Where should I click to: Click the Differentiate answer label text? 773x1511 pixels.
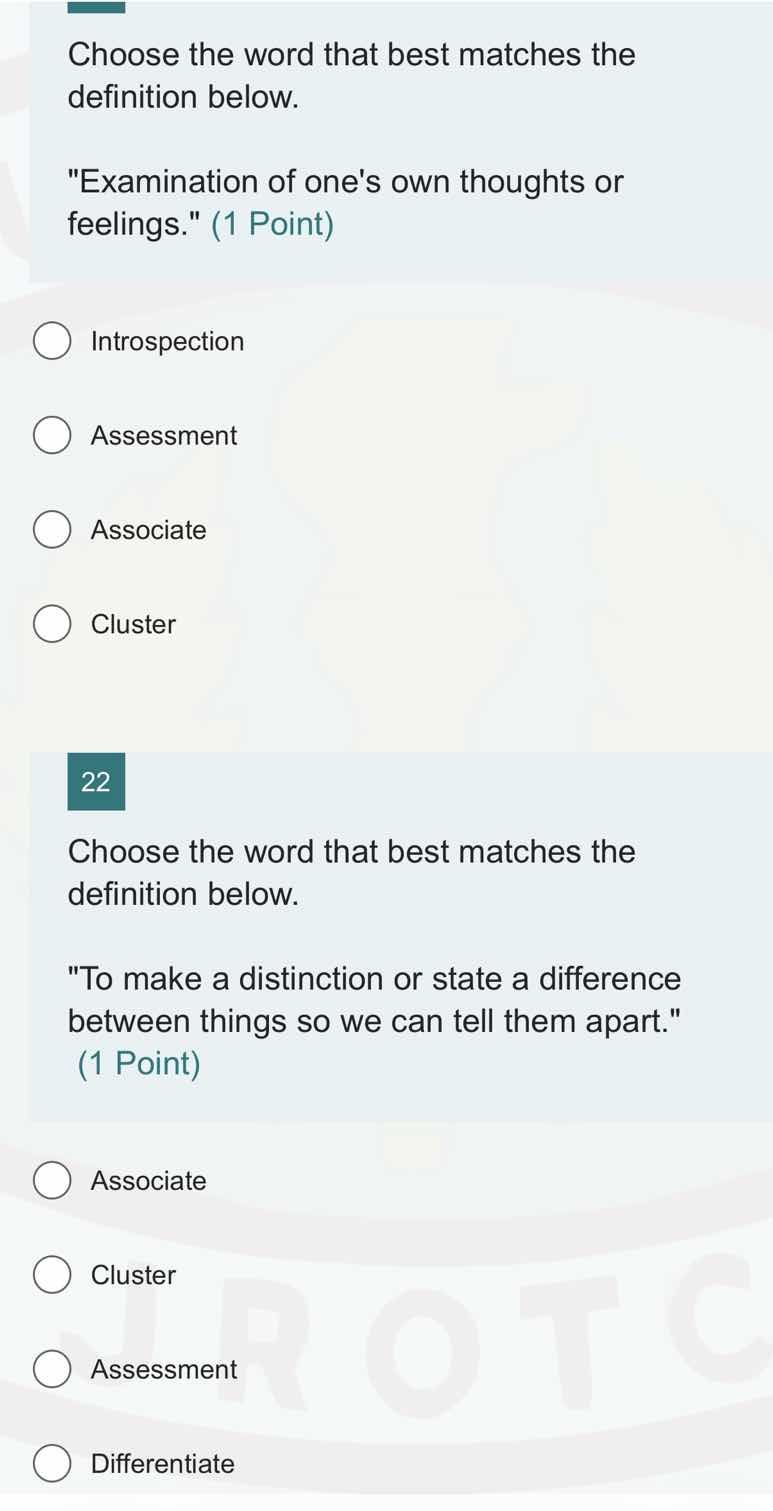click(163, 1464)
